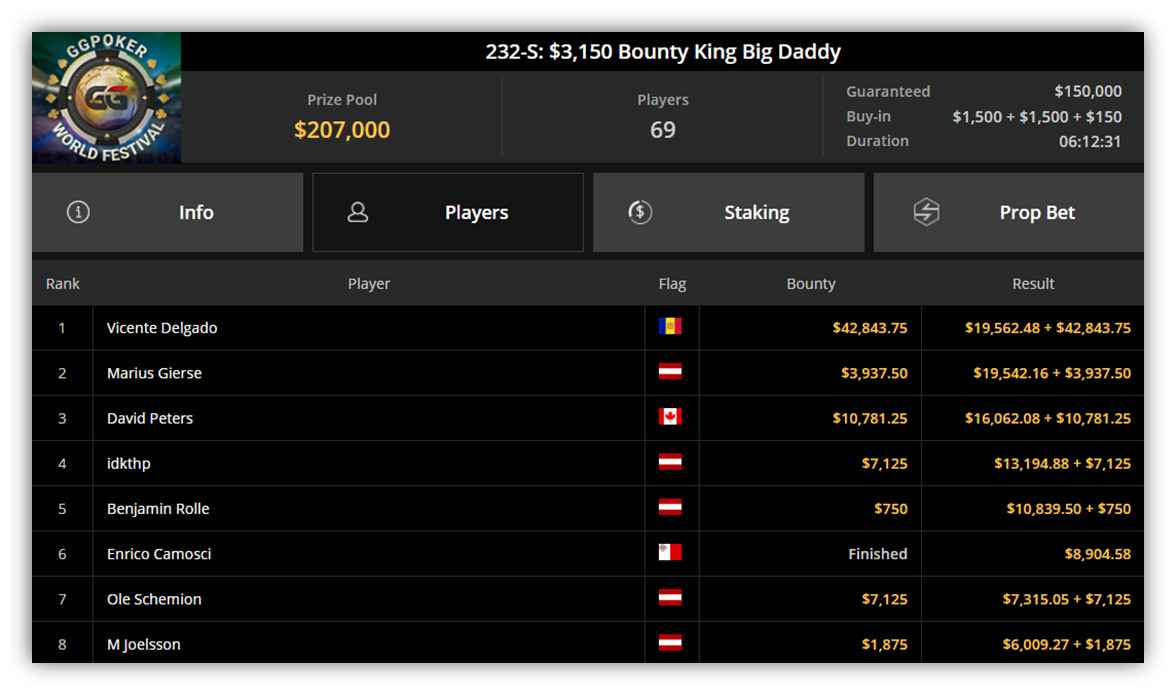
Task: Click Marius Gierse's Austria flag icon
Action: point(670,371)
